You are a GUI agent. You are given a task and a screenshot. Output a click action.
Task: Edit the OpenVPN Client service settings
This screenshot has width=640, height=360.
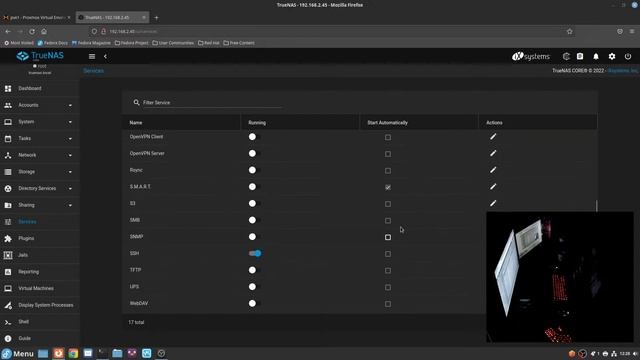pyautogui.click(x=493, y=137)
